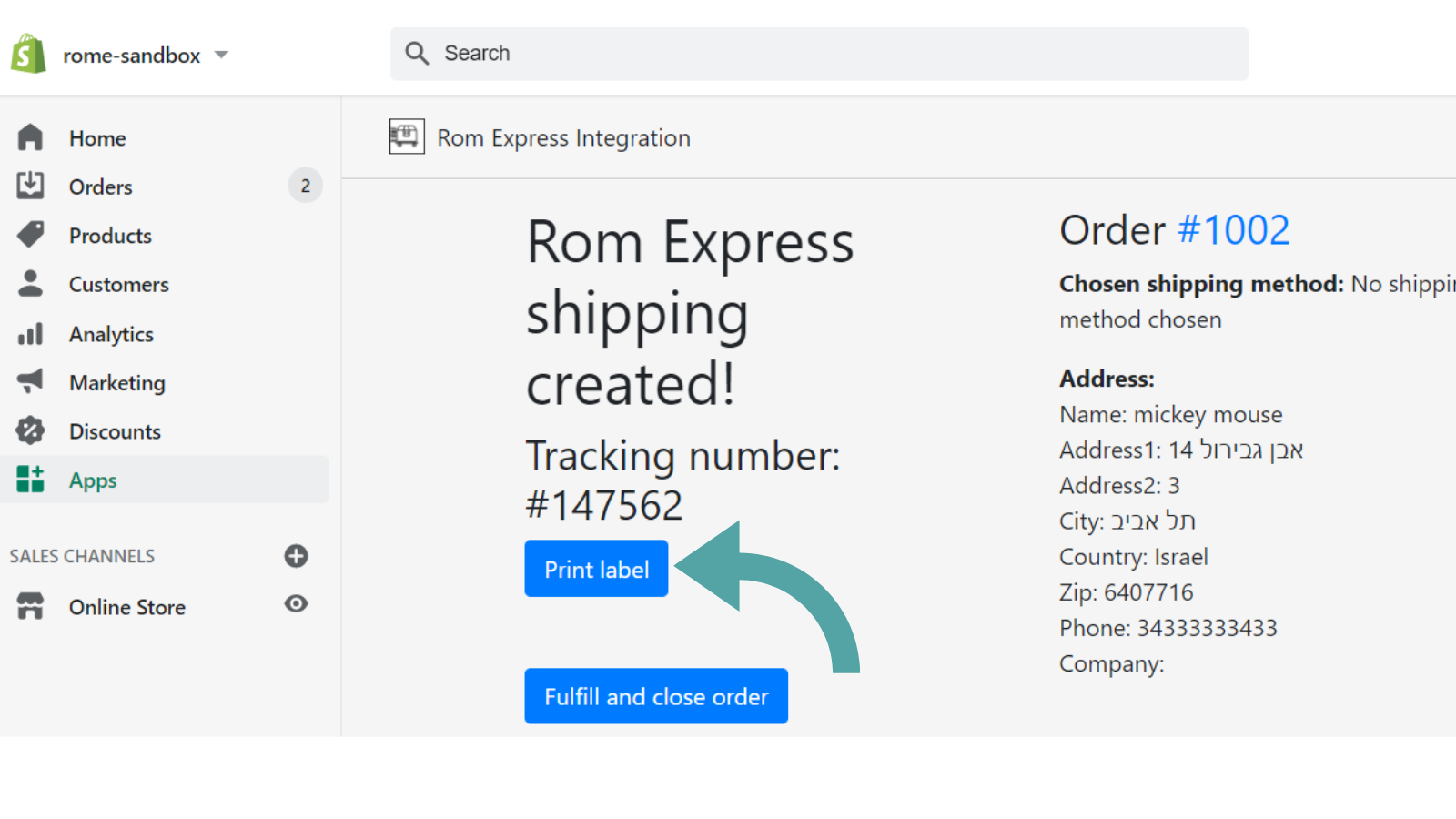Select the Home menu entry
The height and width of the screenshot is (819, 1456).
pos(97,137)
